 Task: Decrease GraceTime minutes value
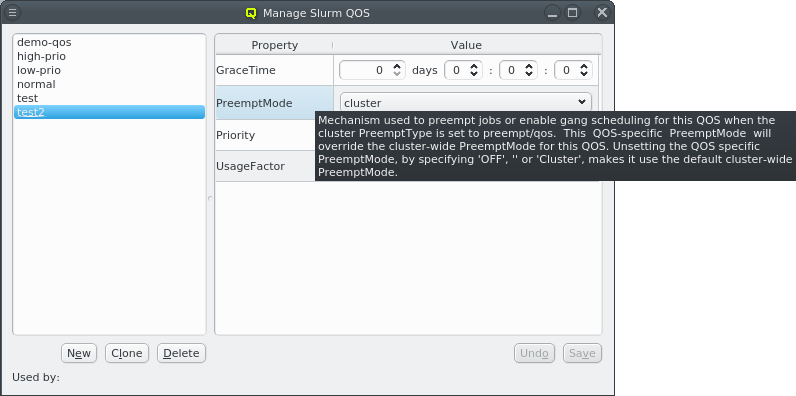pos(529,74)
